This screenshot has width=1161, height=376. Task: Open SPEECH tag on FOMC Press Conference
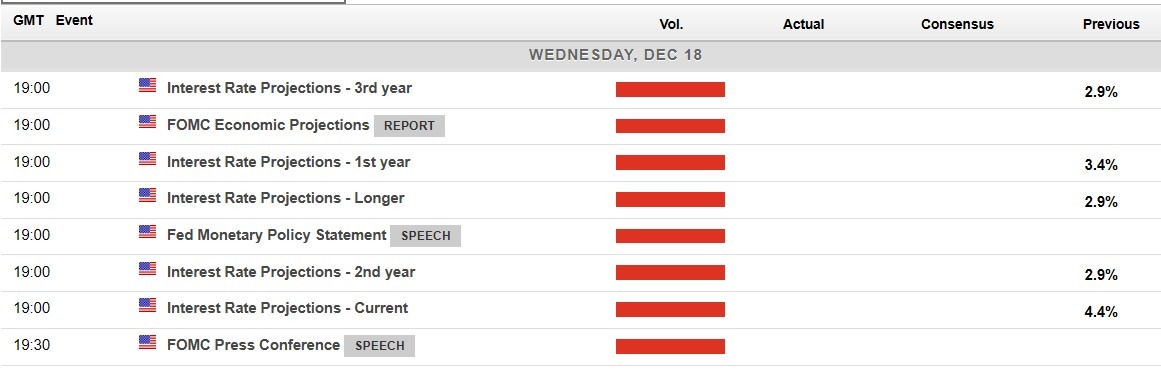(x=380, y=346)
